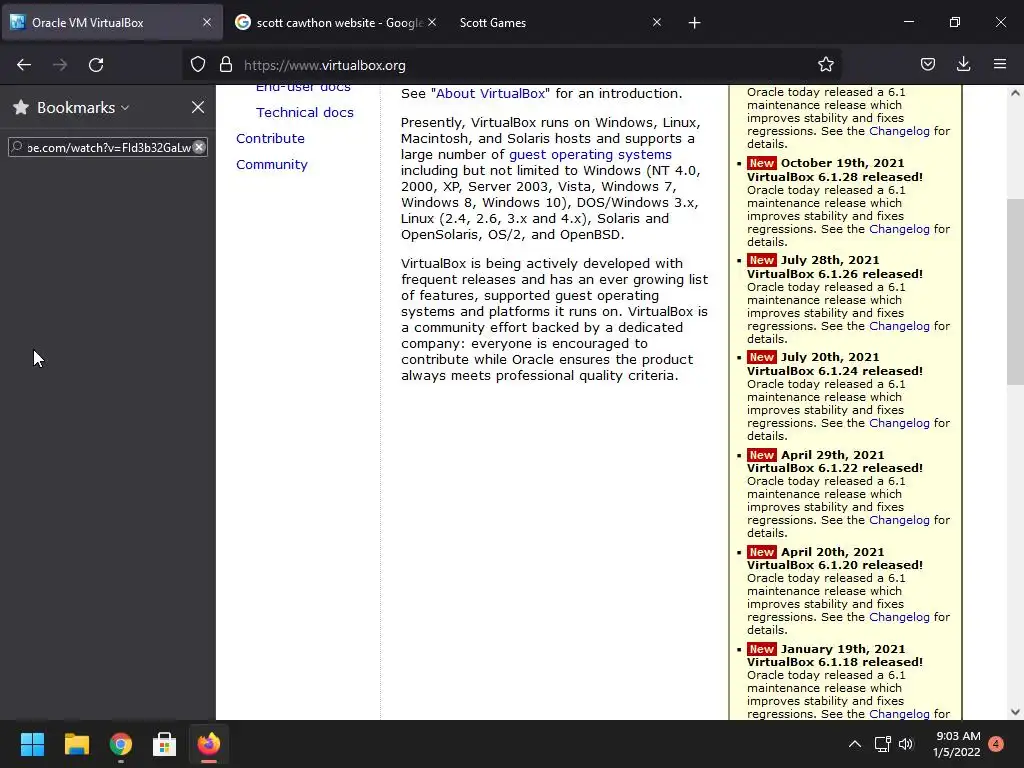Close the Scott Games tab

pyautogui.click(x=657, y=22)
